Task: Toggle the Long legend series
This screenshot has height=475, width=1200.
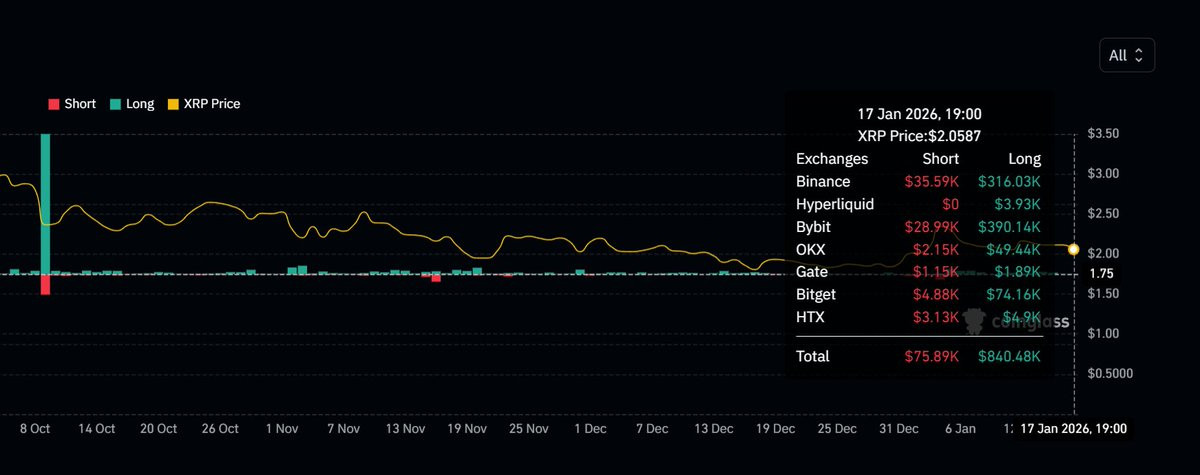Action: click(x=132, y=103)
